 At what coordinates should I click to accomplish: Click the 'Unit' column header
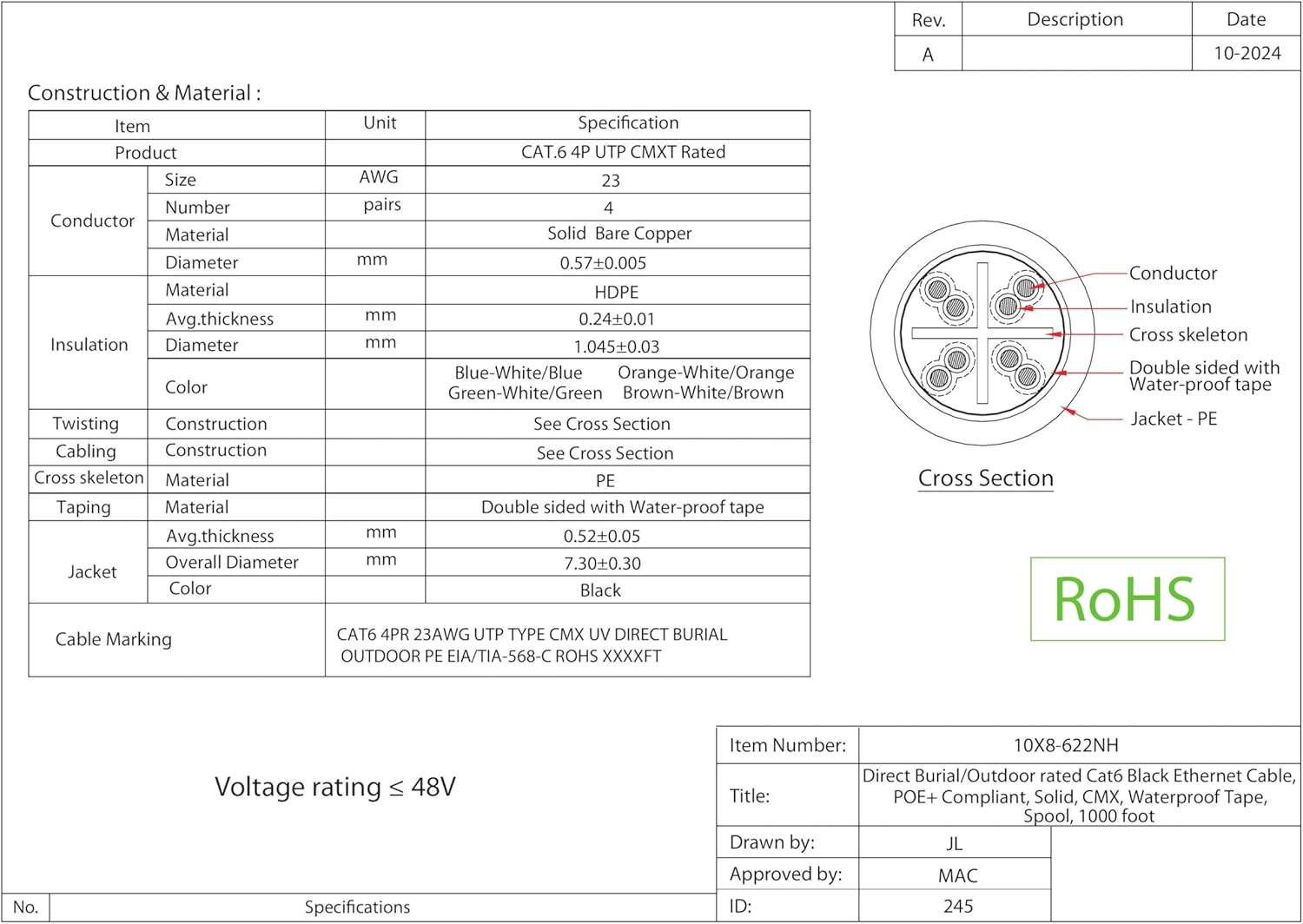point(380,122)
